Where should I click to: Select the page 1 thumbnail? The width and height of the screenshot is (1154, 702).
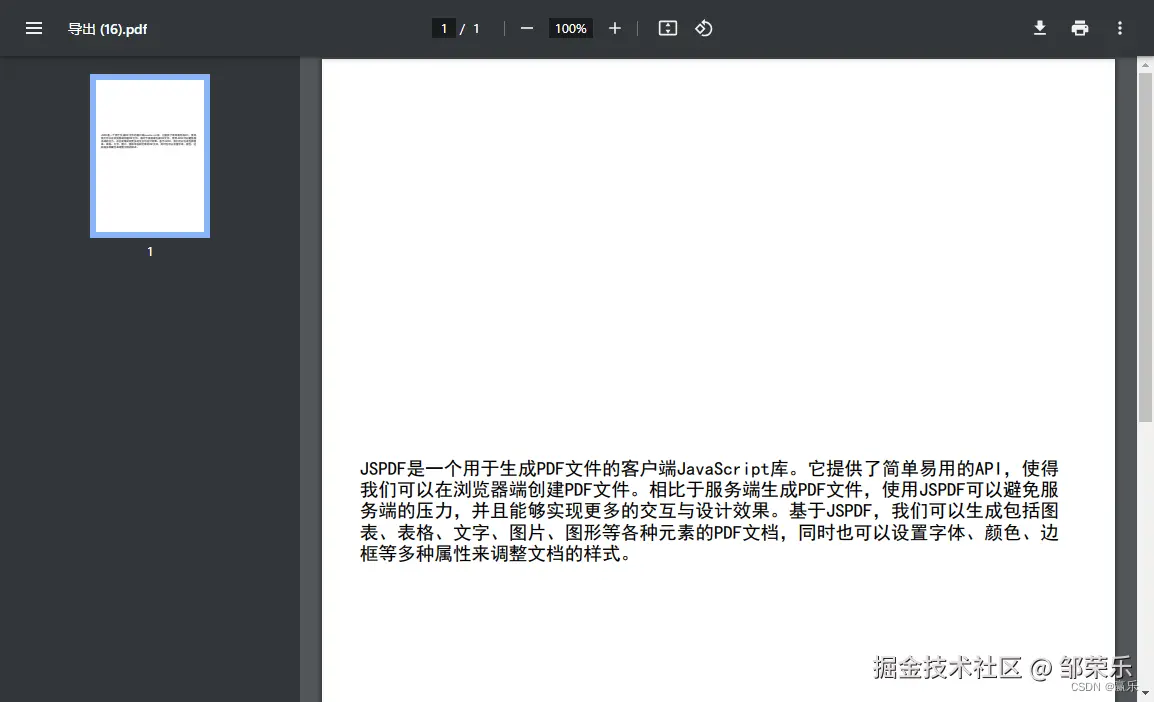[149, 155]
